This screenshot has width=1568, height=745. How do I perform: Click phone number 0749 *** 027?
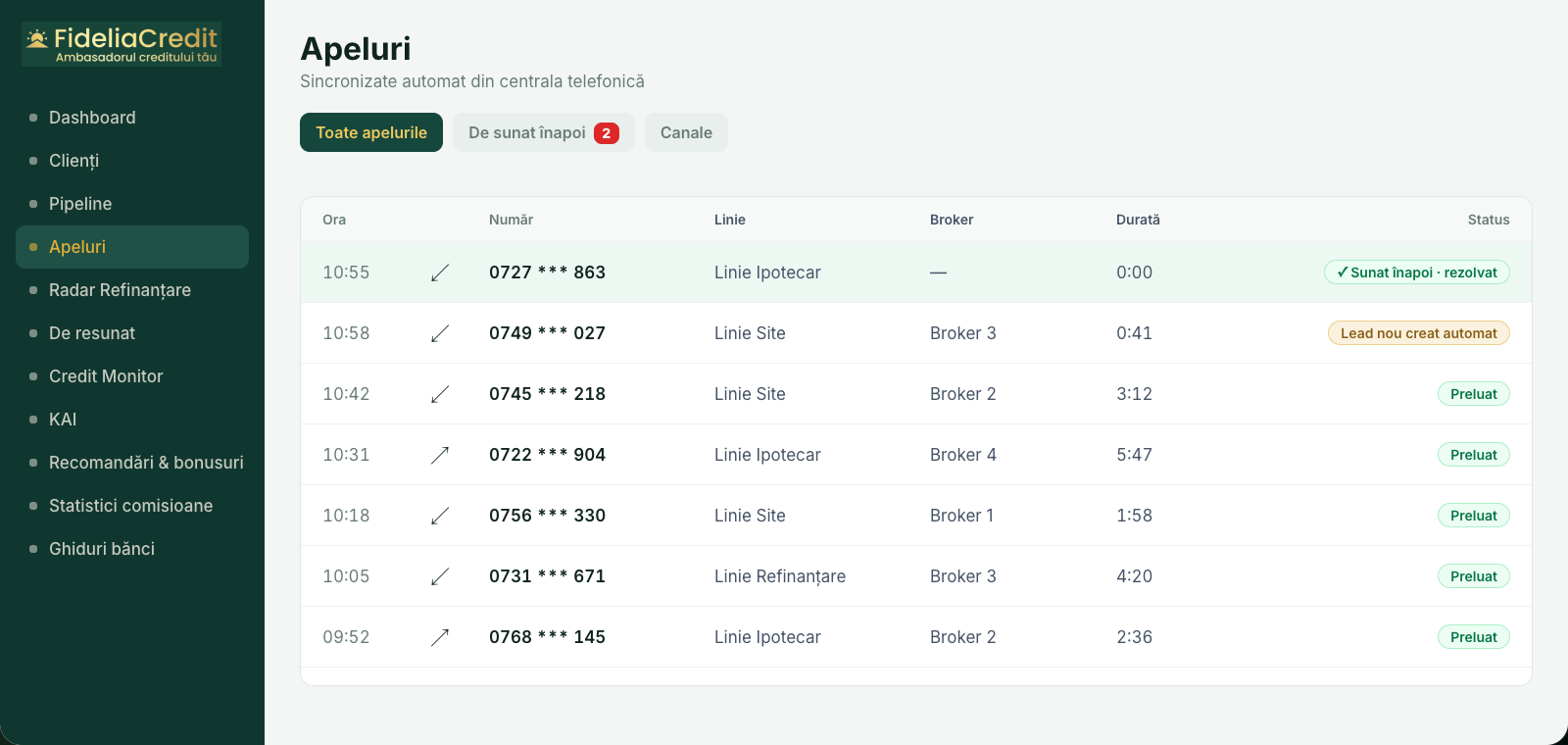(547, 333)
